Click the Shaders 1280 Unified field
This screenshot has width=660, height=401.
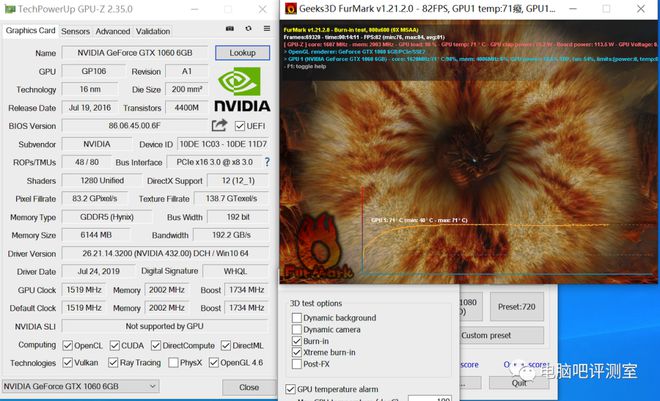click(x=102, y=180)
